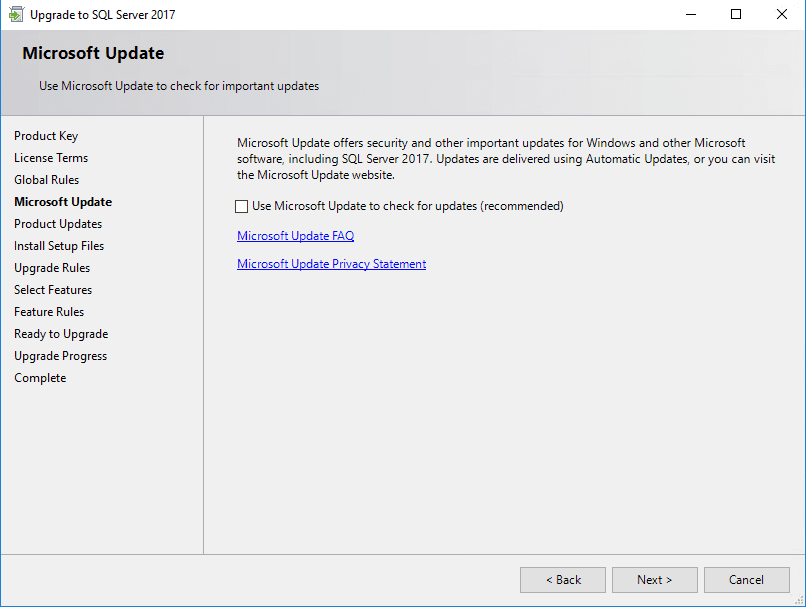
Task: Select Ready to Upgrade step
Action: point(61,334)
